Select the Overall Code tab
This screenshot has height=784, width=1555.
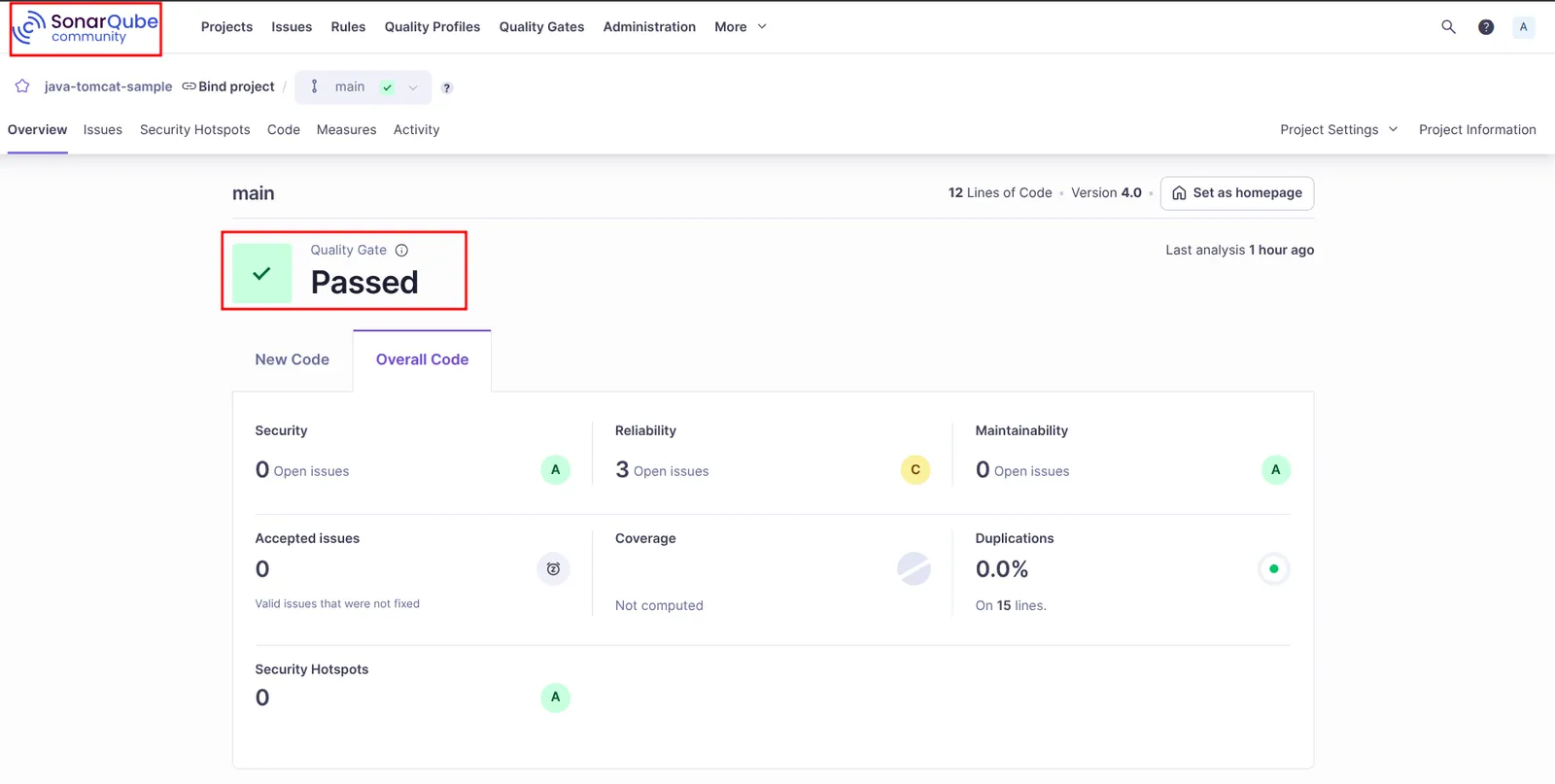click(x=422, y=359)
